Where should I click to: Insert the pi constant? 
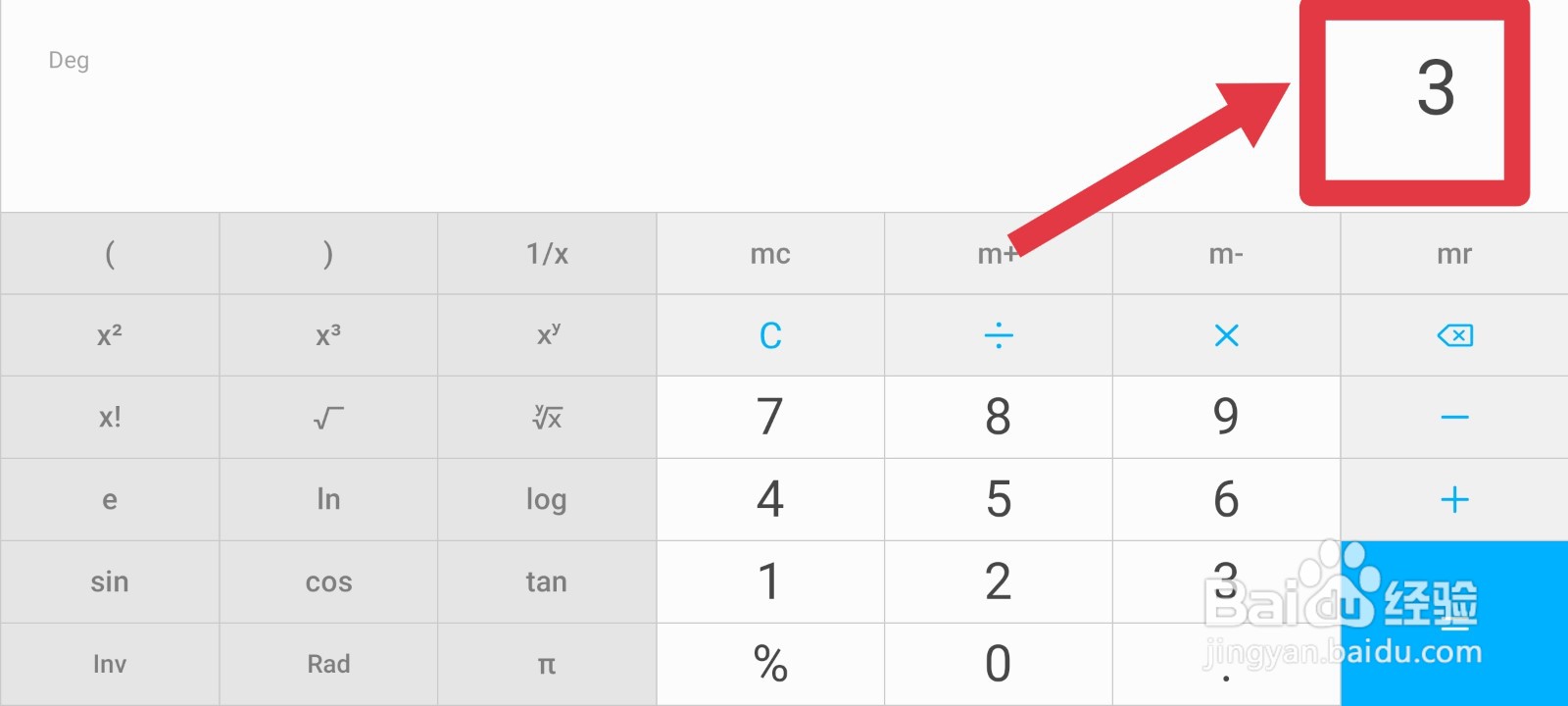click(x=547, y=665)
